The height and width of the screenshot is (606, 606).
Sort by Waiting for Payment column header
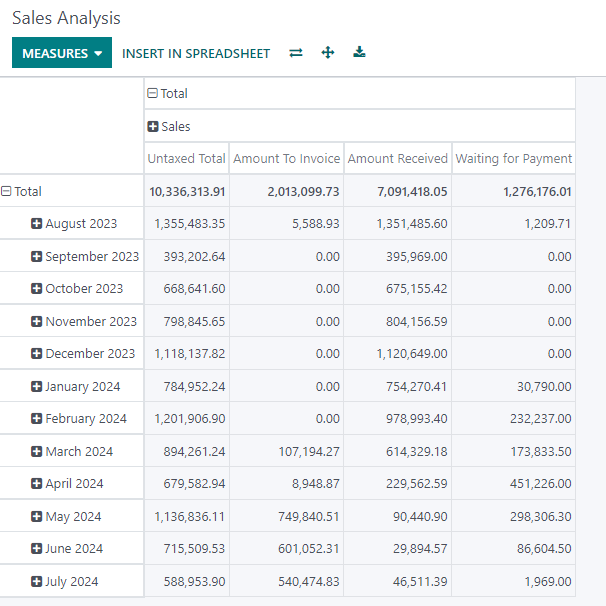(x=514, y=158)
